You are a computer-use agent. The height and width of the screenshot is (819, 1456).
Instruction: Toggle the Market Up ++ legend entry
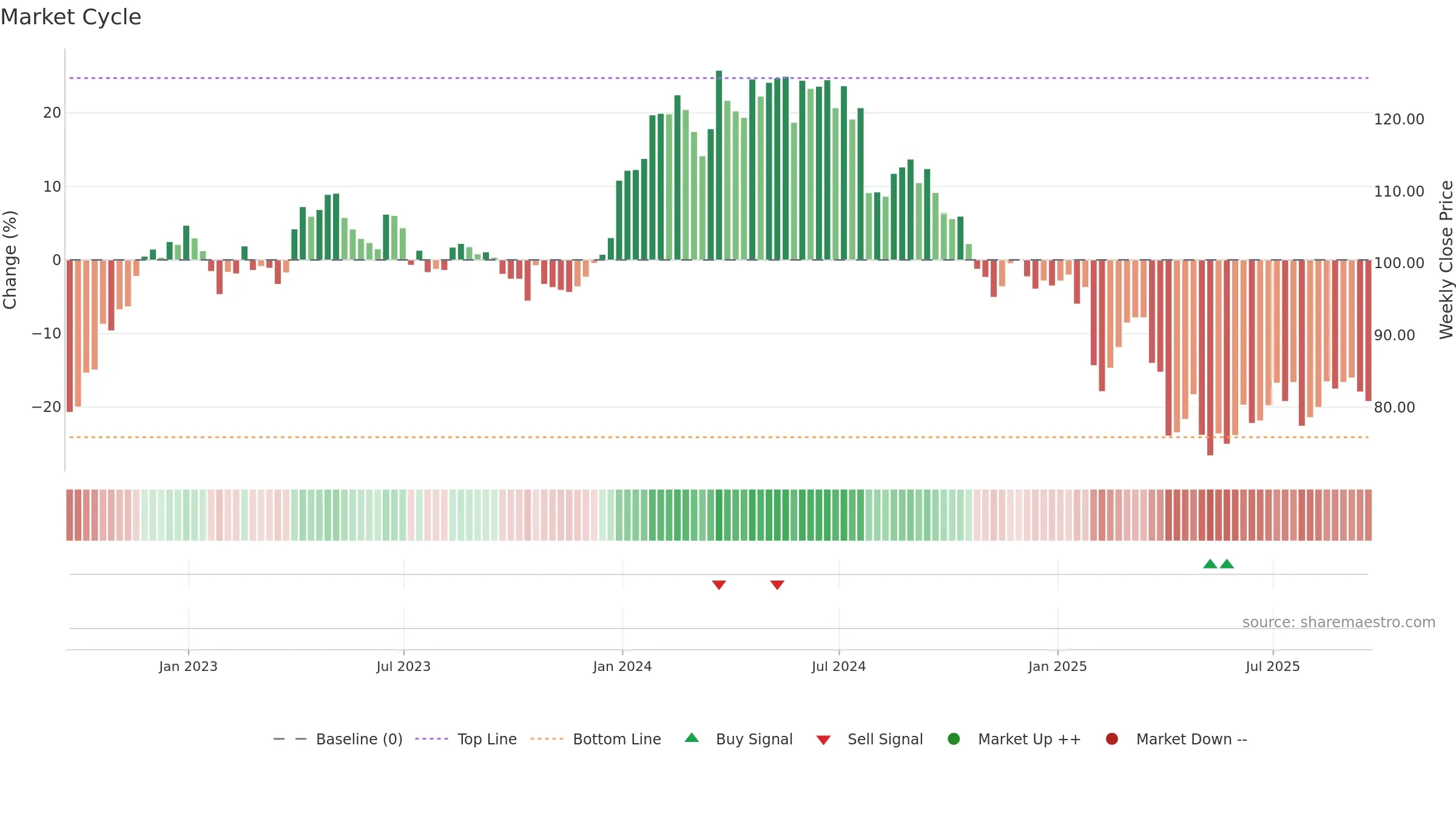pos(1014,739)
